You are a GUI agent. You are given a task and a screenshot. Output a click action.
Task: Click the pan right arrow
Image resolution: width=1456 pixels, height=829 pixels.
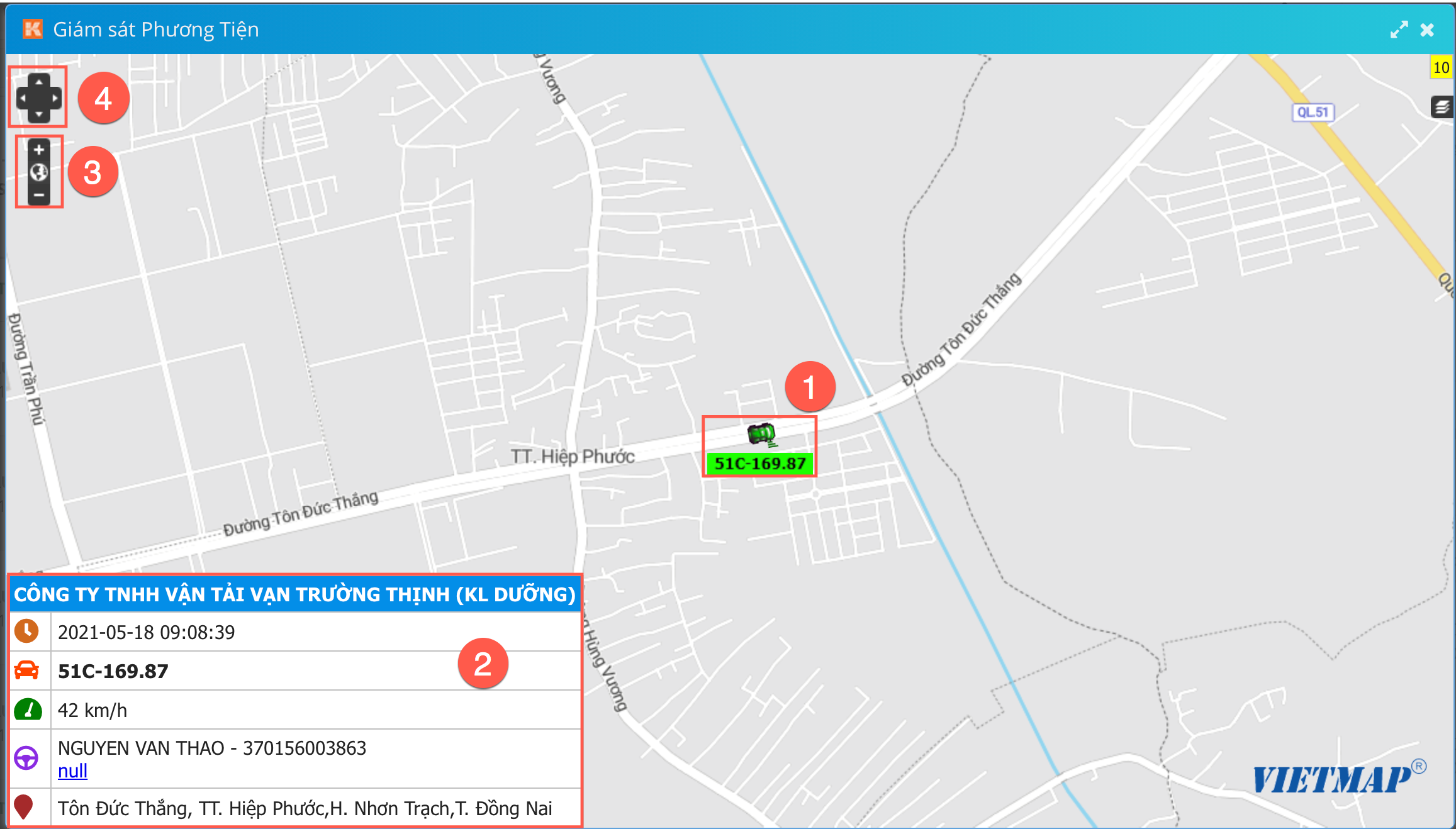point(55,98)
